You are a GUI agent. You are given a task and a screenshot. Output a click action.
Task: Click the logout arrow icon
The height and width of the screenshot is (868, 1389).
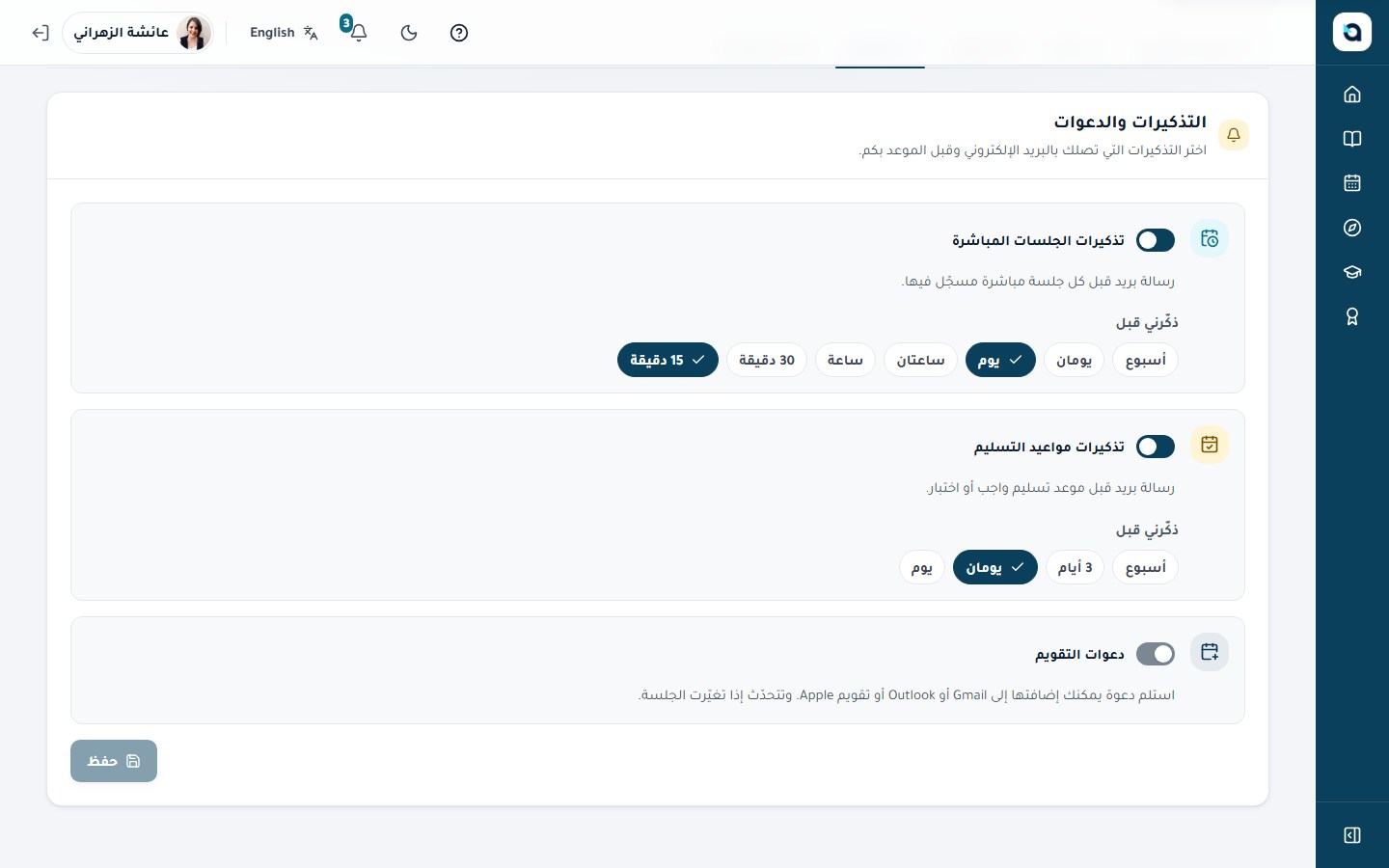[x=40, y=33]
